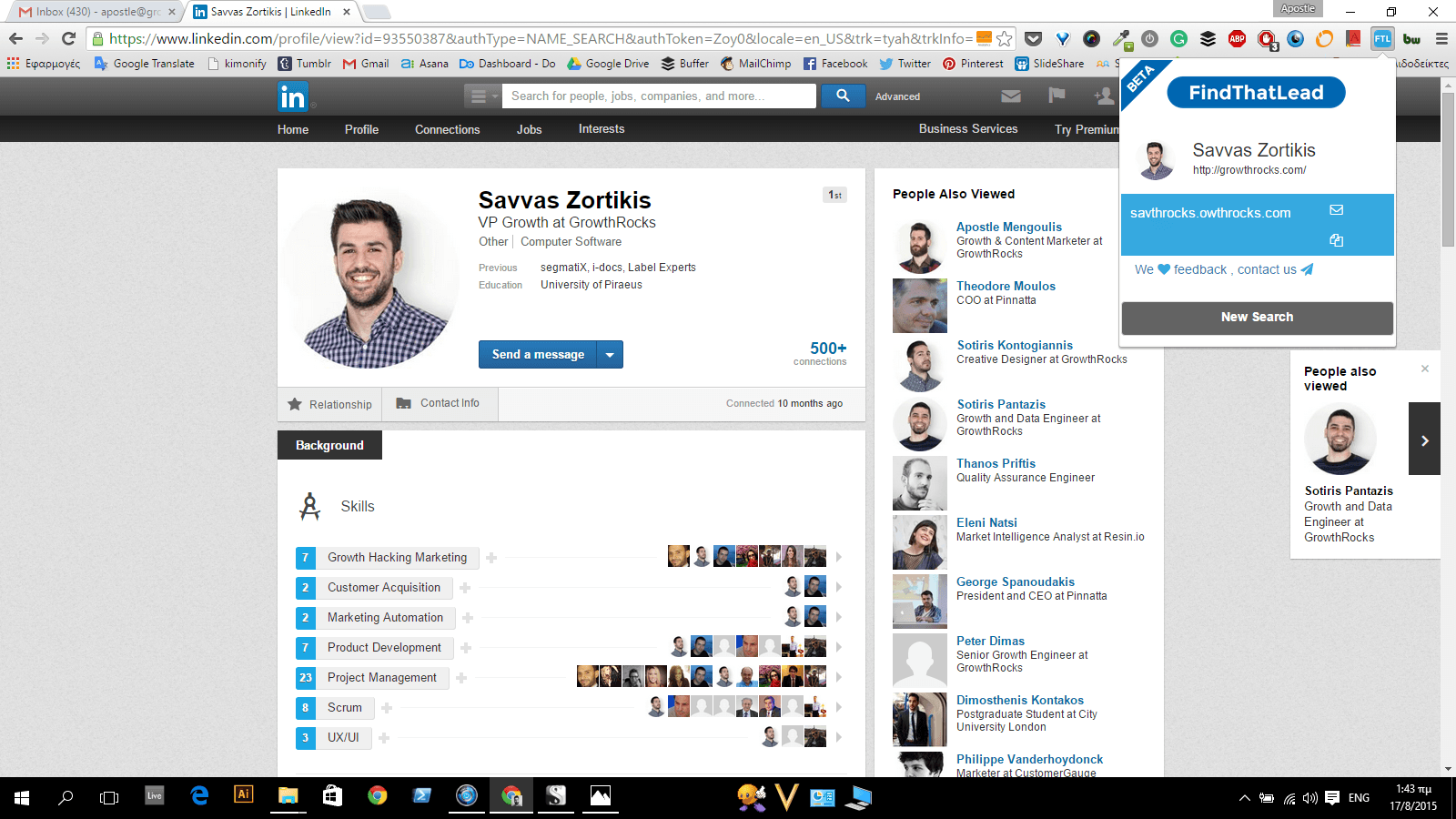This screenshot has width=1456, height=819.
Task: Open the search category dropdown
Action: (x=482, y=96)
